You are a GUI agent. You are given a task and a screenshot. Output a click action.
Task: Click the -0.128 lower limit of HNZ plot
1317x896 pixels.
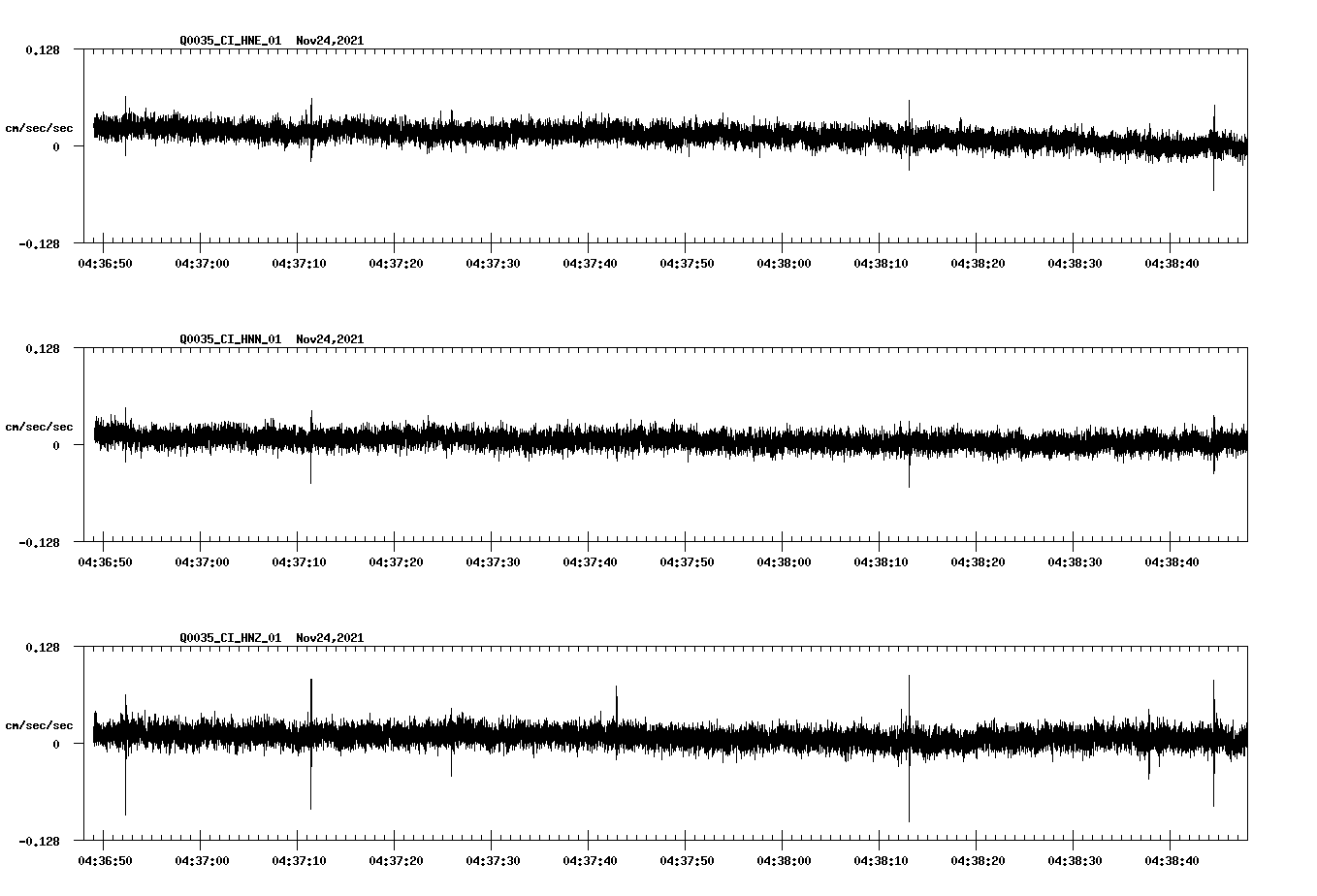(x=39, y=842)
